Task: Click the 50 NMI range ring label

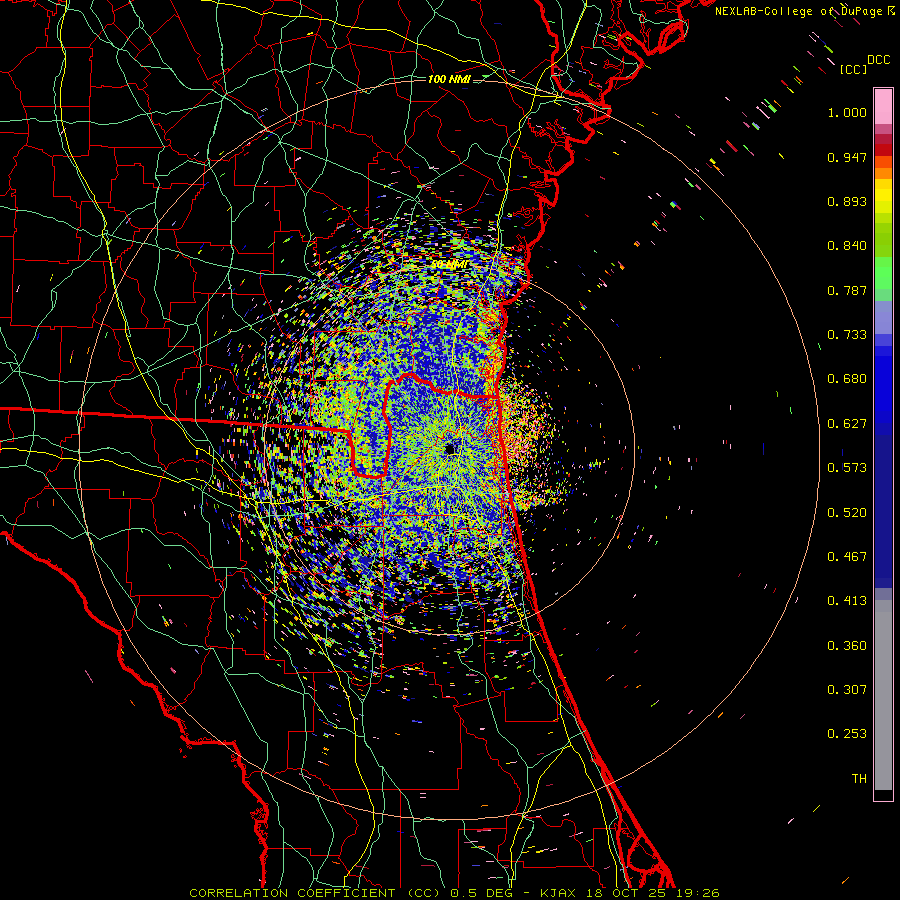Action: click(449, 265)
